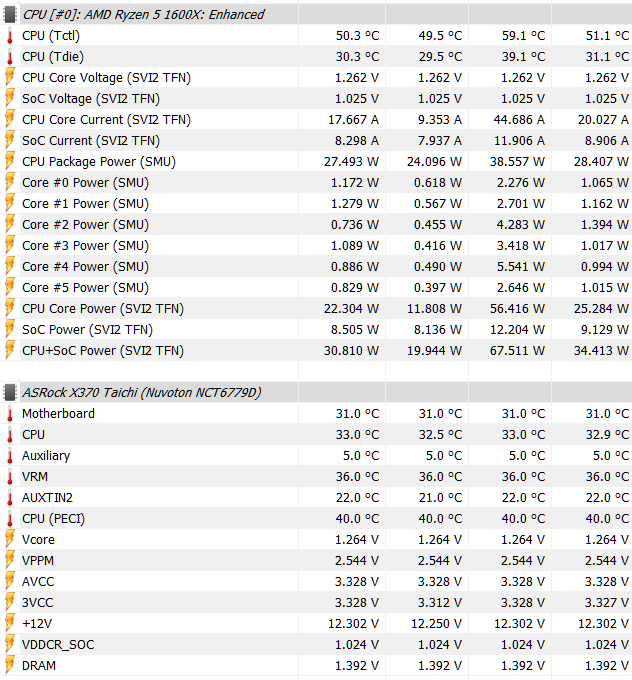Click thermometer icon next to Auxiliary
The image size is (632, 680).
(x=10, y=456)
